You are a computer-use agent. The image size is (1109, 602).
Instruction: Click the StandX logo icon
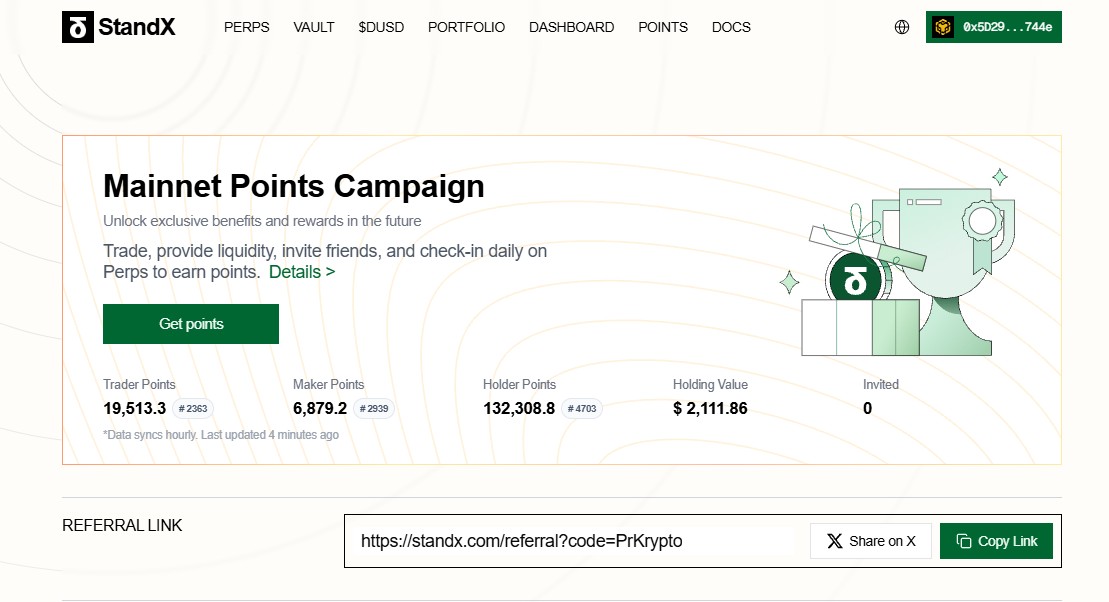point(78,27)
